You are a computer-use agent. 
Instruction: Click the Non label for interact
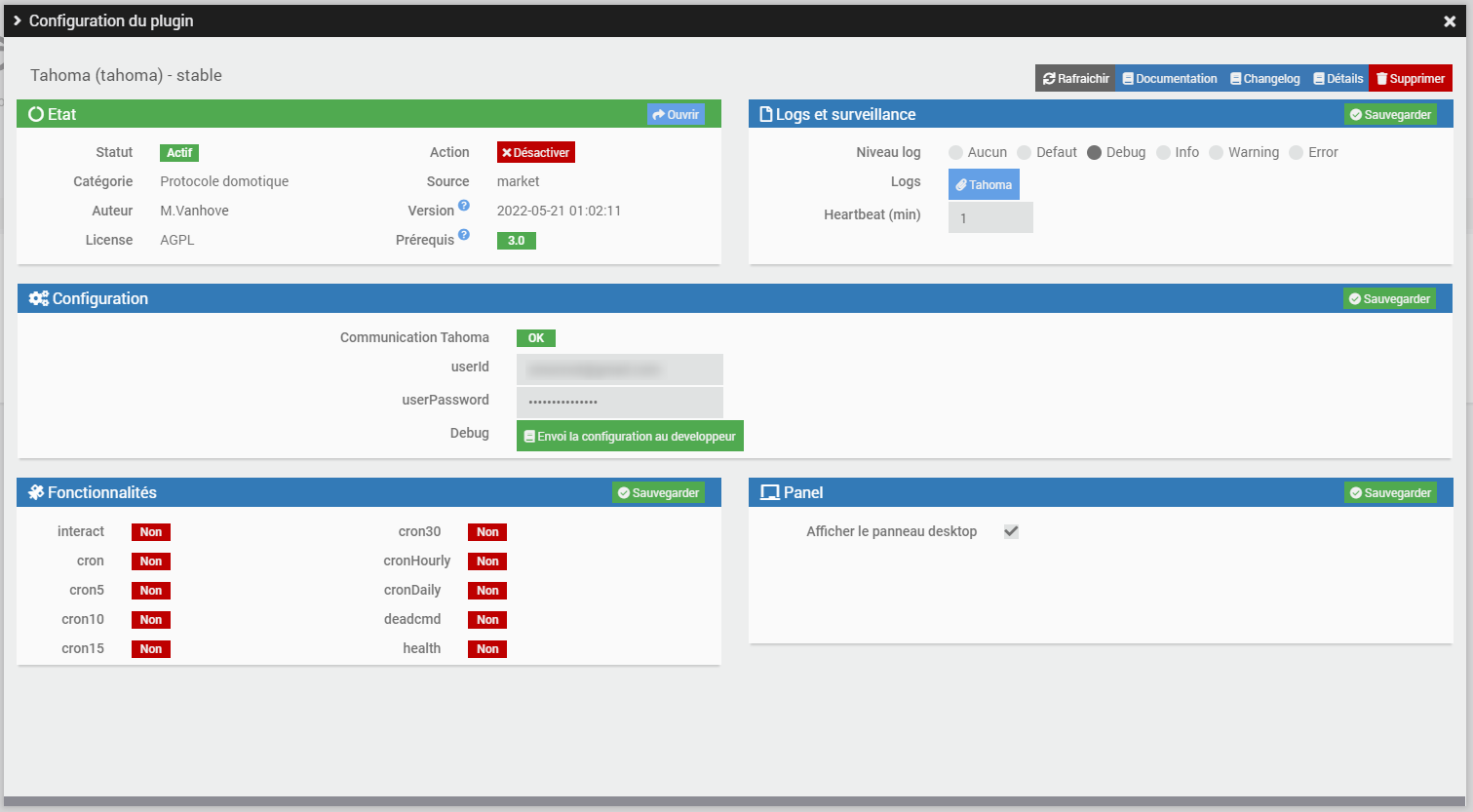click(x=151, y=531)
